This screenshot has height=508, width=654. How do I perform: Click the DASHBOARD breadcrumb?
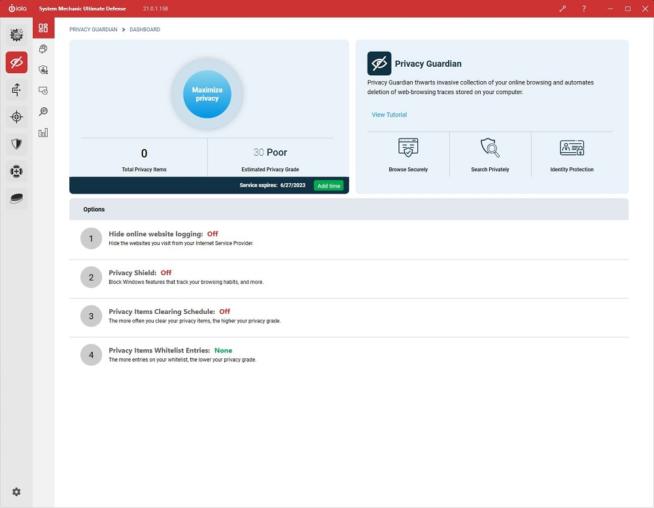[145, 30]
